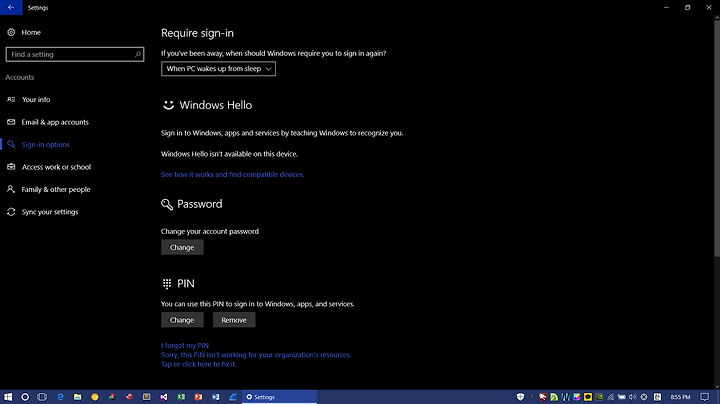This screenshot has width=720, height=404.
Task: Click the scrollbar down arrow
Action: point(717,387)
